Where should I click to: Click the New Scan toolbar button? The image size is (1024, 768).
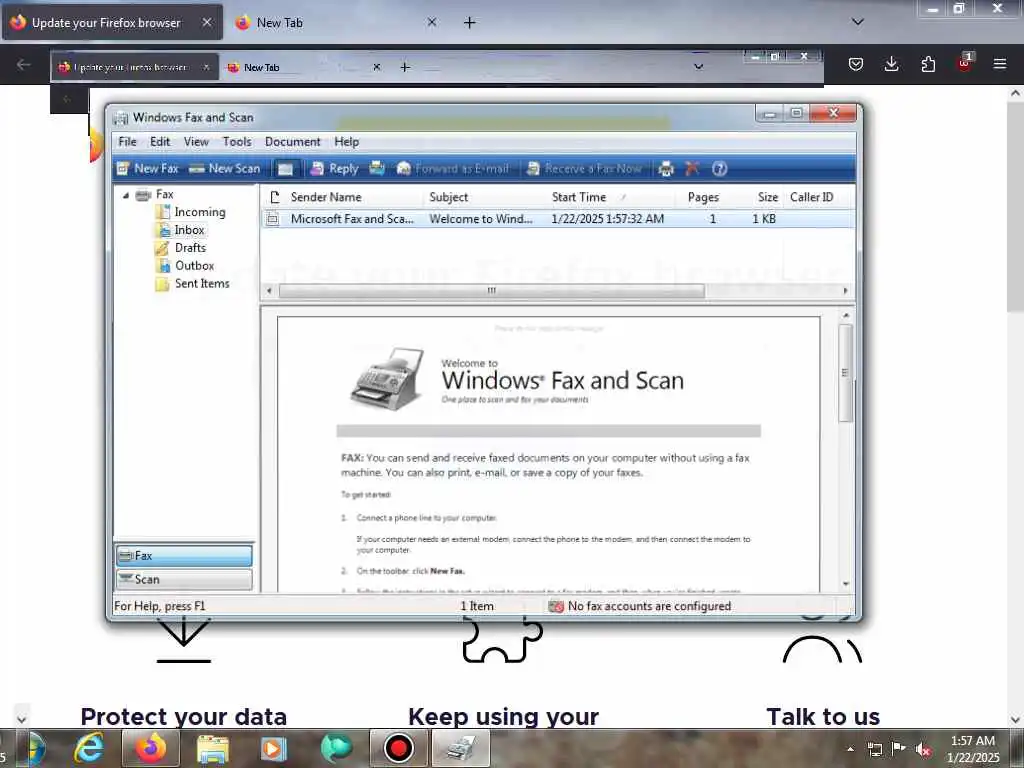click(225, 168)
